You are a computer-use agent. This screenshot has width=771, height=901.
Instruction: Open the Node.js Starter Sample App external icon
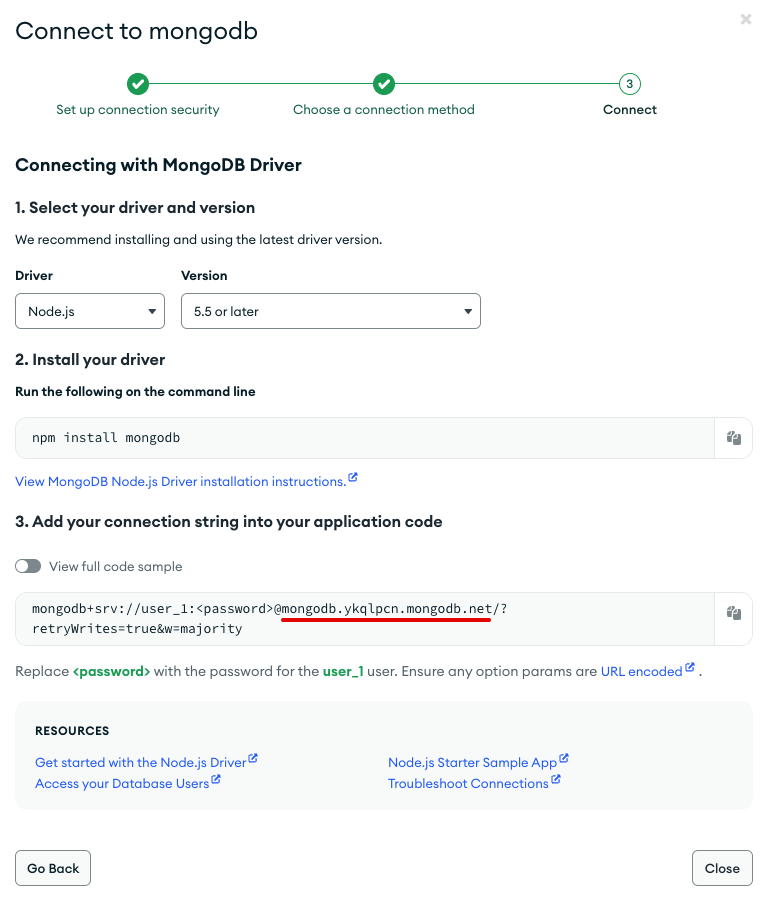point(564,758)
